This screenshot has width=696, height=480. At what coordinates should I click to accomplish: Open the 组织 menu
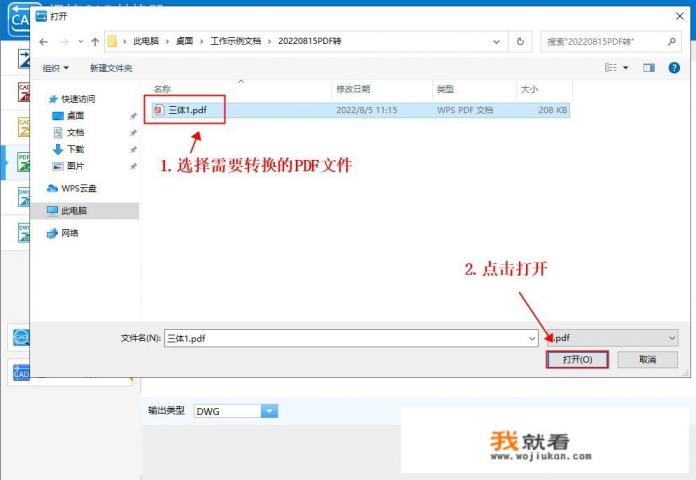pyautogui.click(x=55, y=68)
